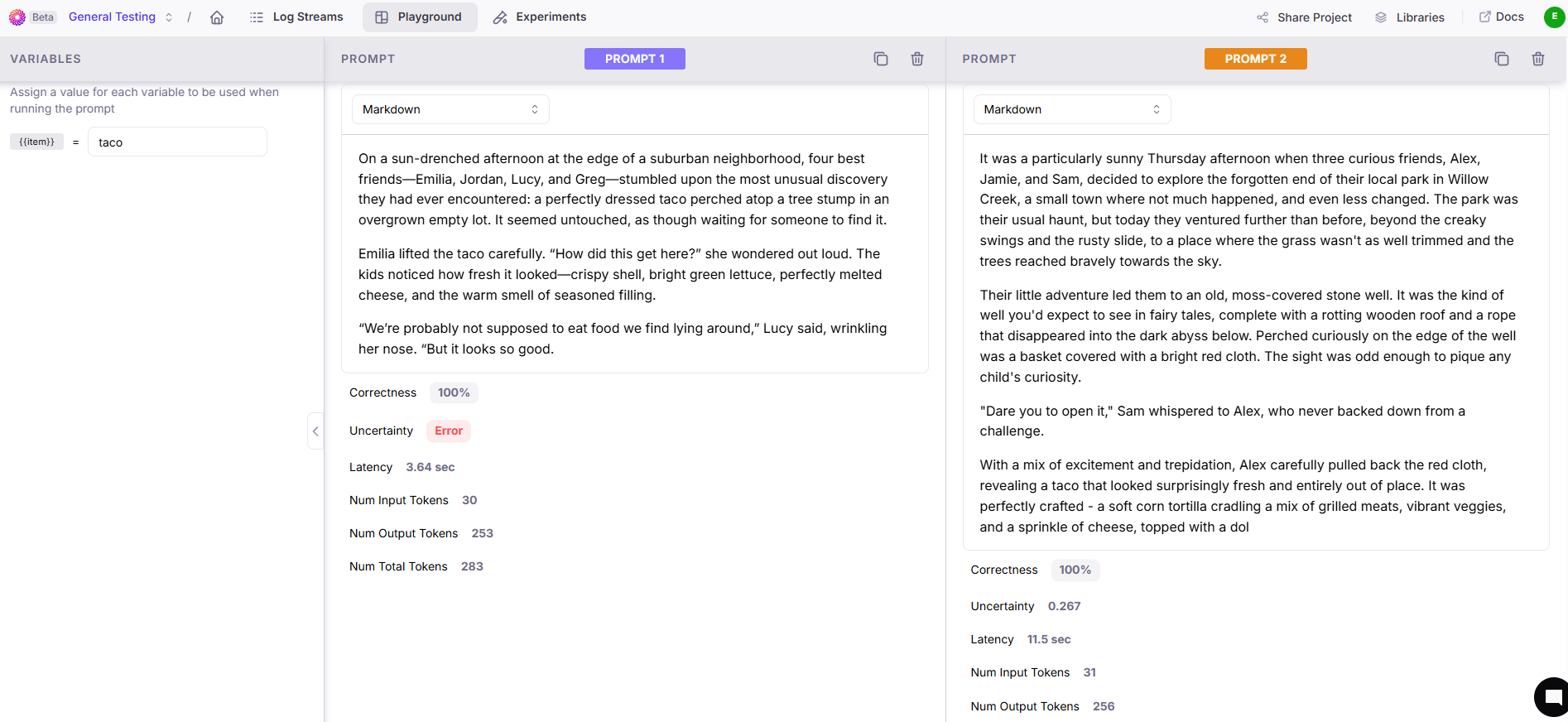Click the green user avatar E

pos(1554,17)
